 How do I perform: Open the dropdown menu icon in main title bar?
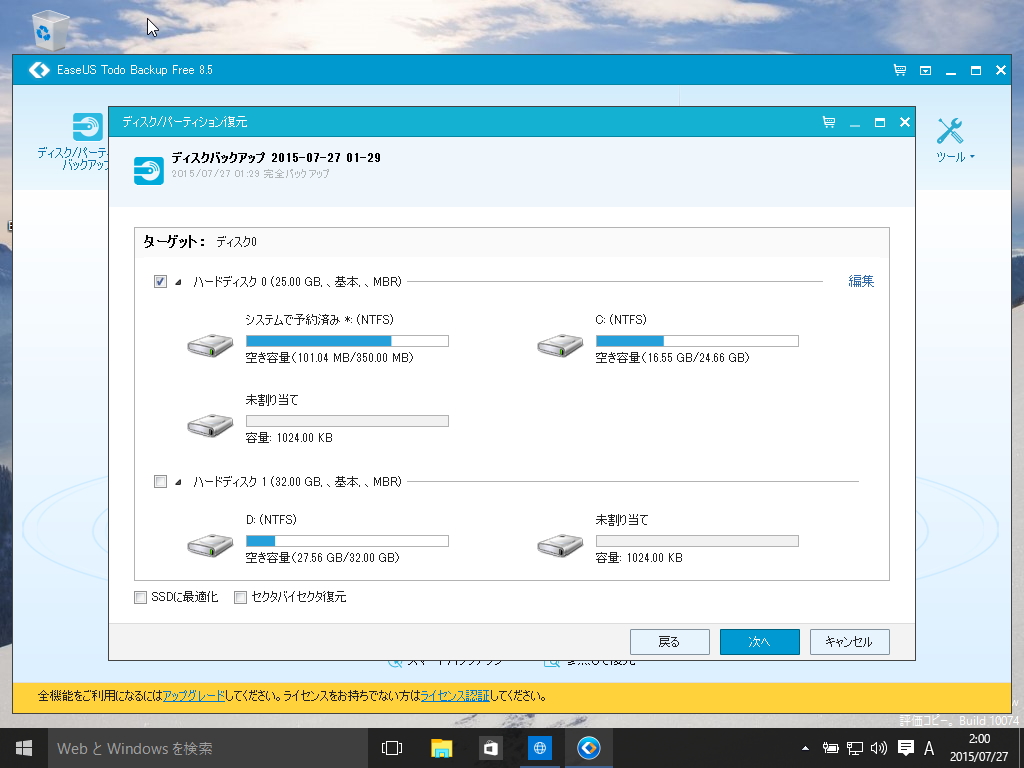click(x=925, y=71)
